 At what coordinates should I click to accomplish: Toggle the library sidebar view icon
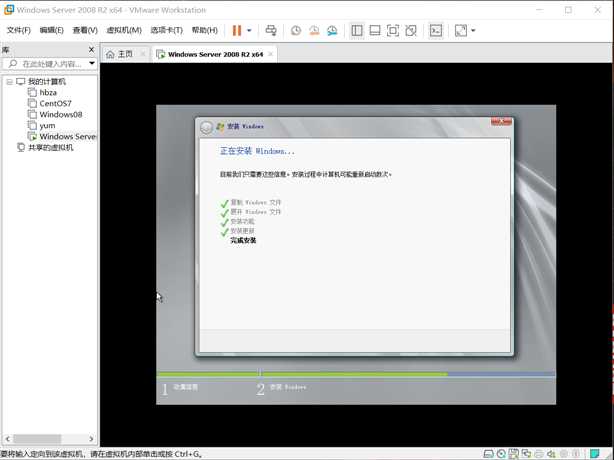click(x=357, y=31)
